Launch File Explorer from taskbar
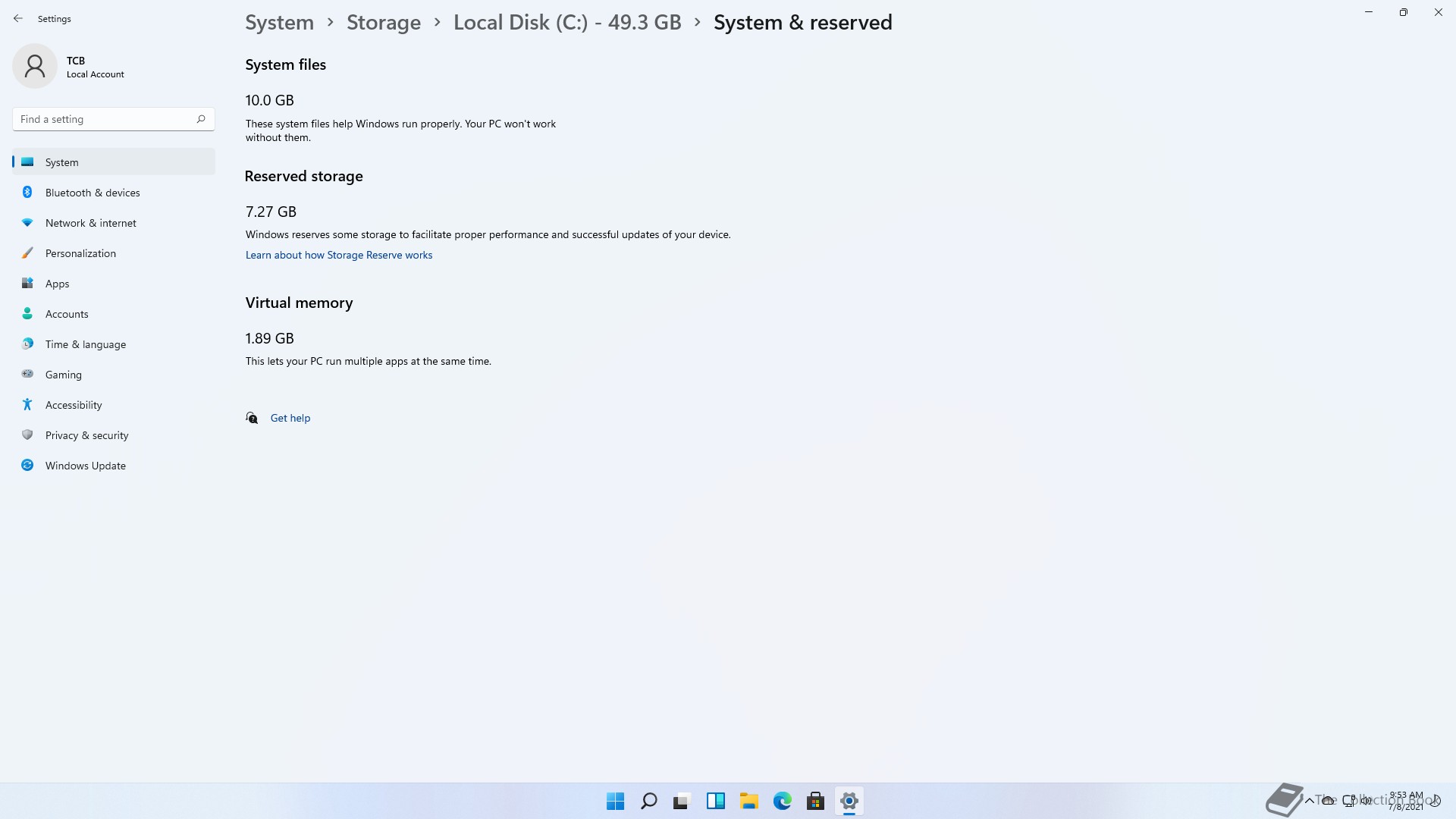Image resolution: width=1456 pixels, height=819 pixels. point(748,801)
